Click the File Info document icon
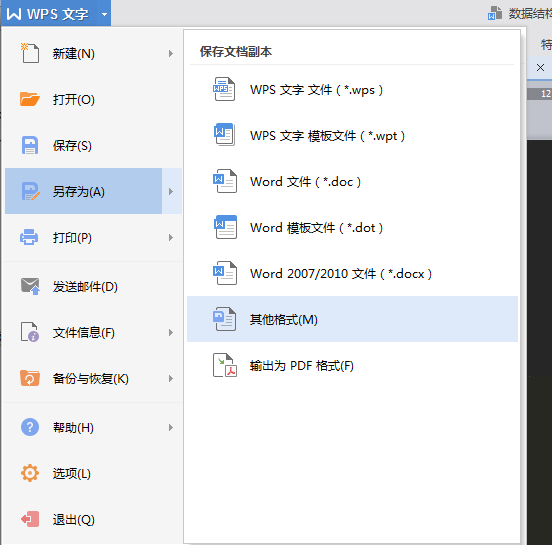 point(30,332)
